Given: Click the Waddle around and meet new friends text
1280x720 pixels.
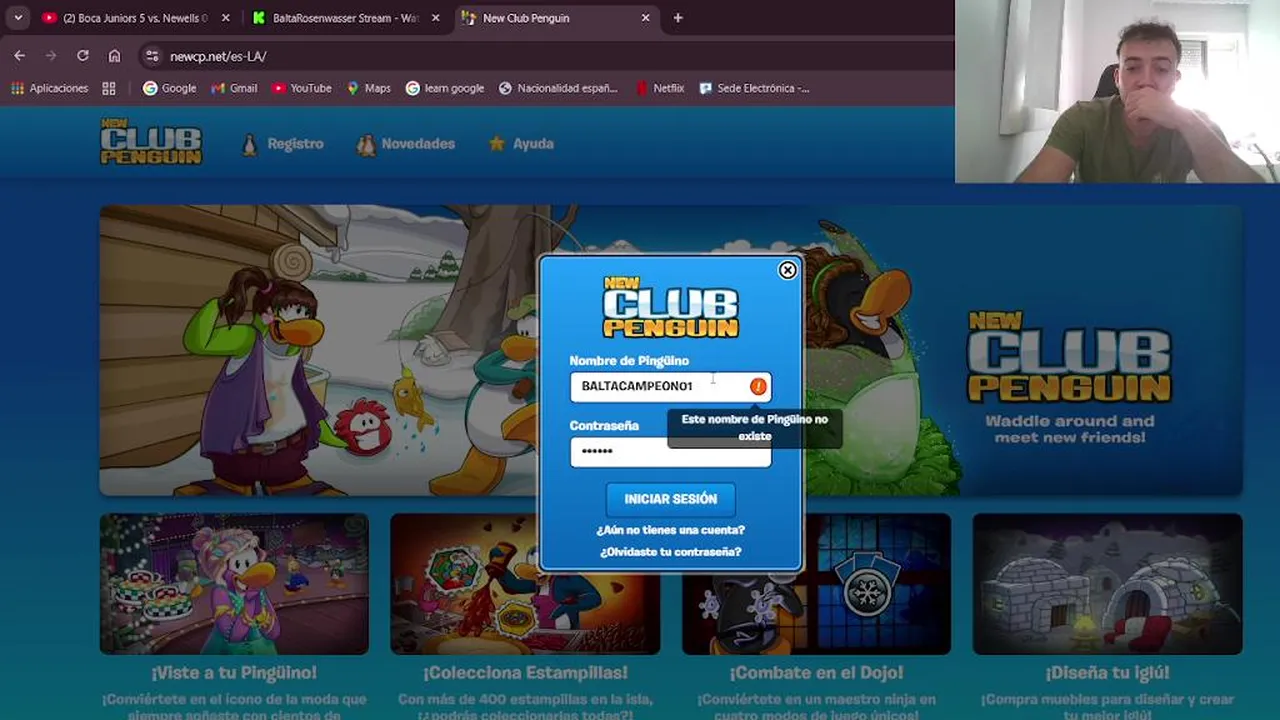Looking at the screenshot, I should (x=1069, y=429).
